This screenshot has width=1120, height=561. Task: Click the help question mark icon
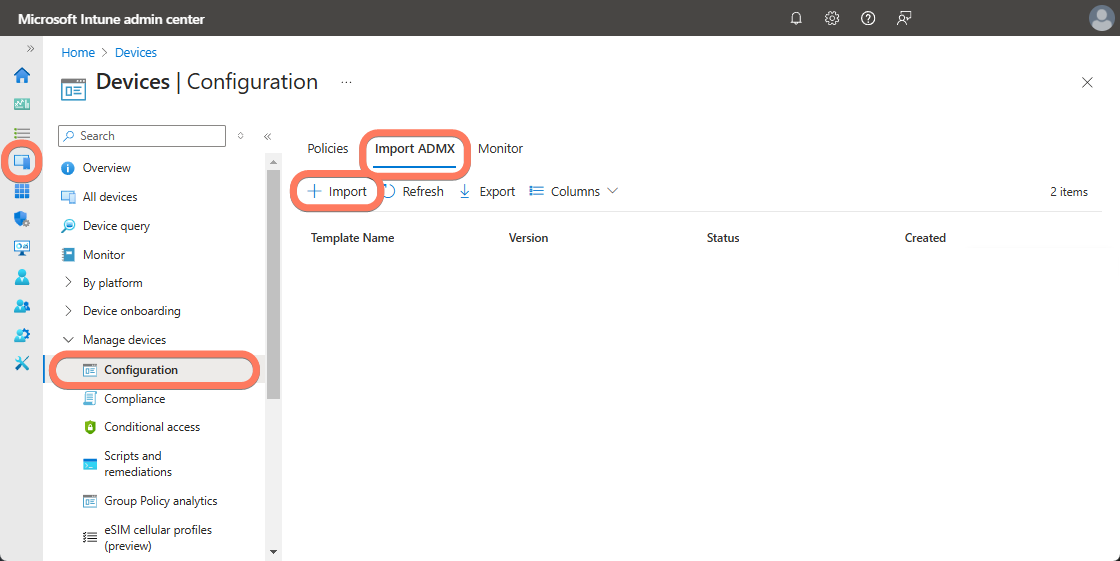868,18
